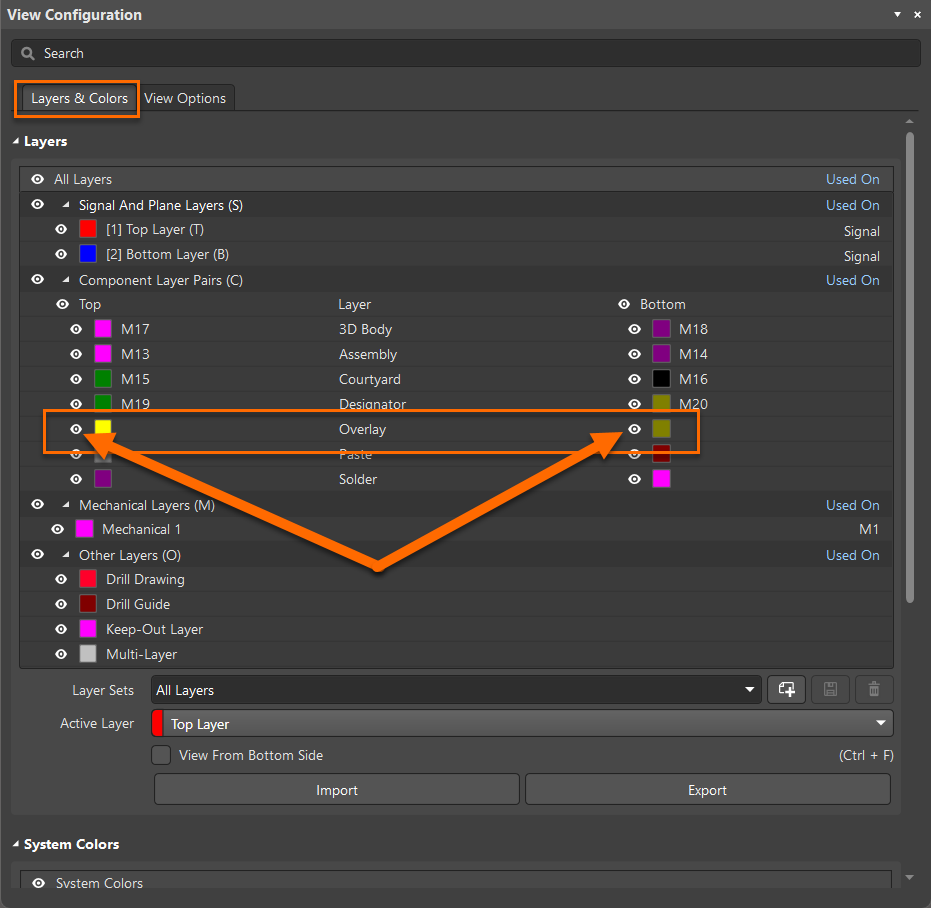Click the Export button

coord(707,790)
